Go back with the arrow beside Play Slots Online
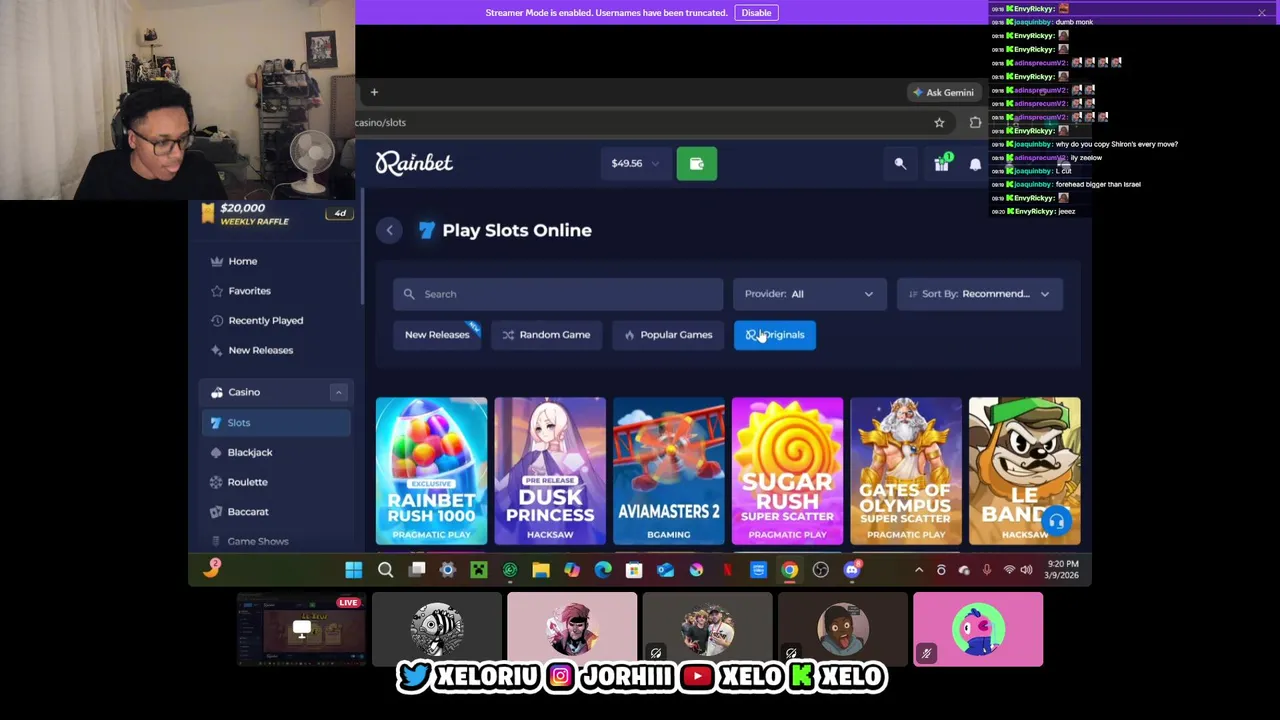The width and height of the screenshot is (1280, 720). click(390, 230)
